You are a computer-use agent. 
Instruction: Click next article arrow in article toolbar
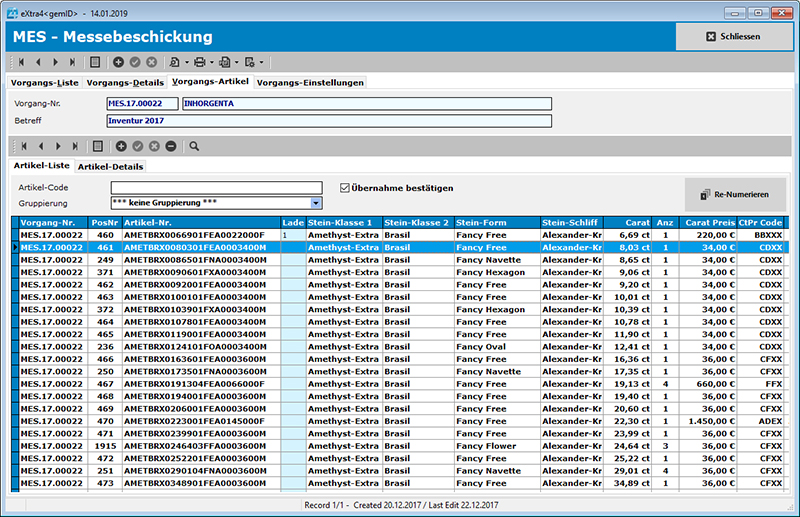click(x=57, y=145)
